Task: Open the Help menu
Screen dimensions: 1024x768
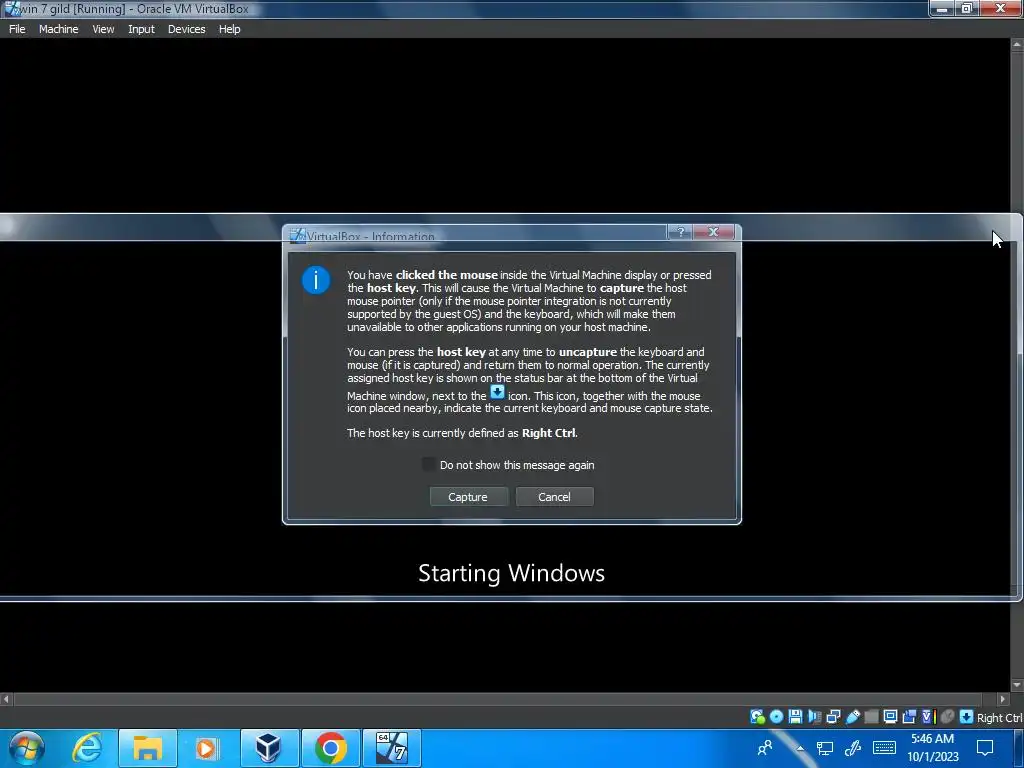Action: [x=229, y=29]
